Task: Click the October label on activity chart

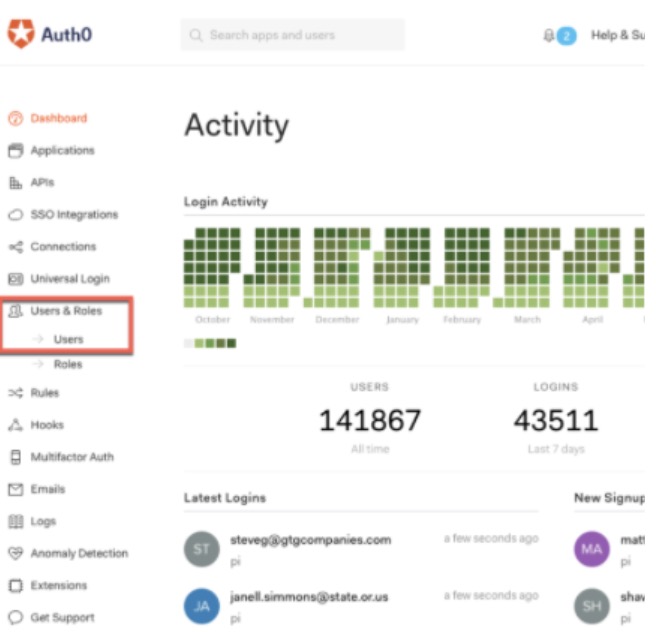Action: [x=213, y=320]
